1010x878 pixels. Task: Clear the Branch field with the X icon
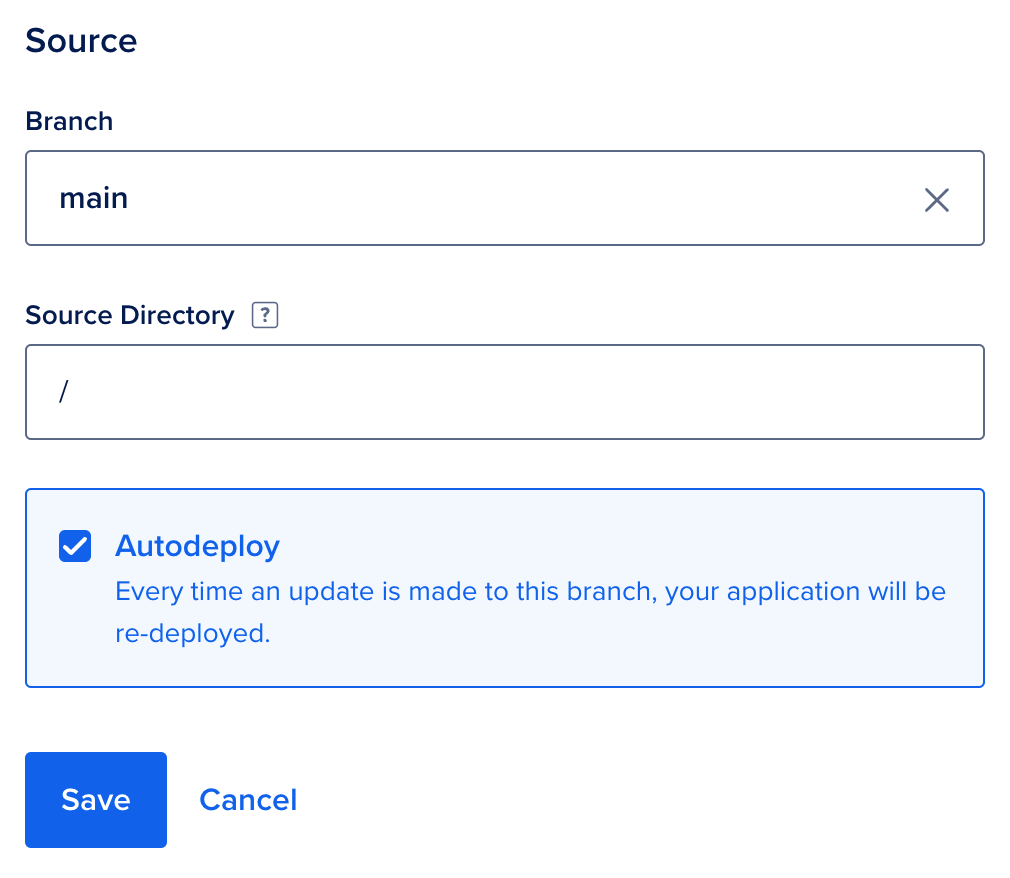pyautogui.click(x=936, y=200)
